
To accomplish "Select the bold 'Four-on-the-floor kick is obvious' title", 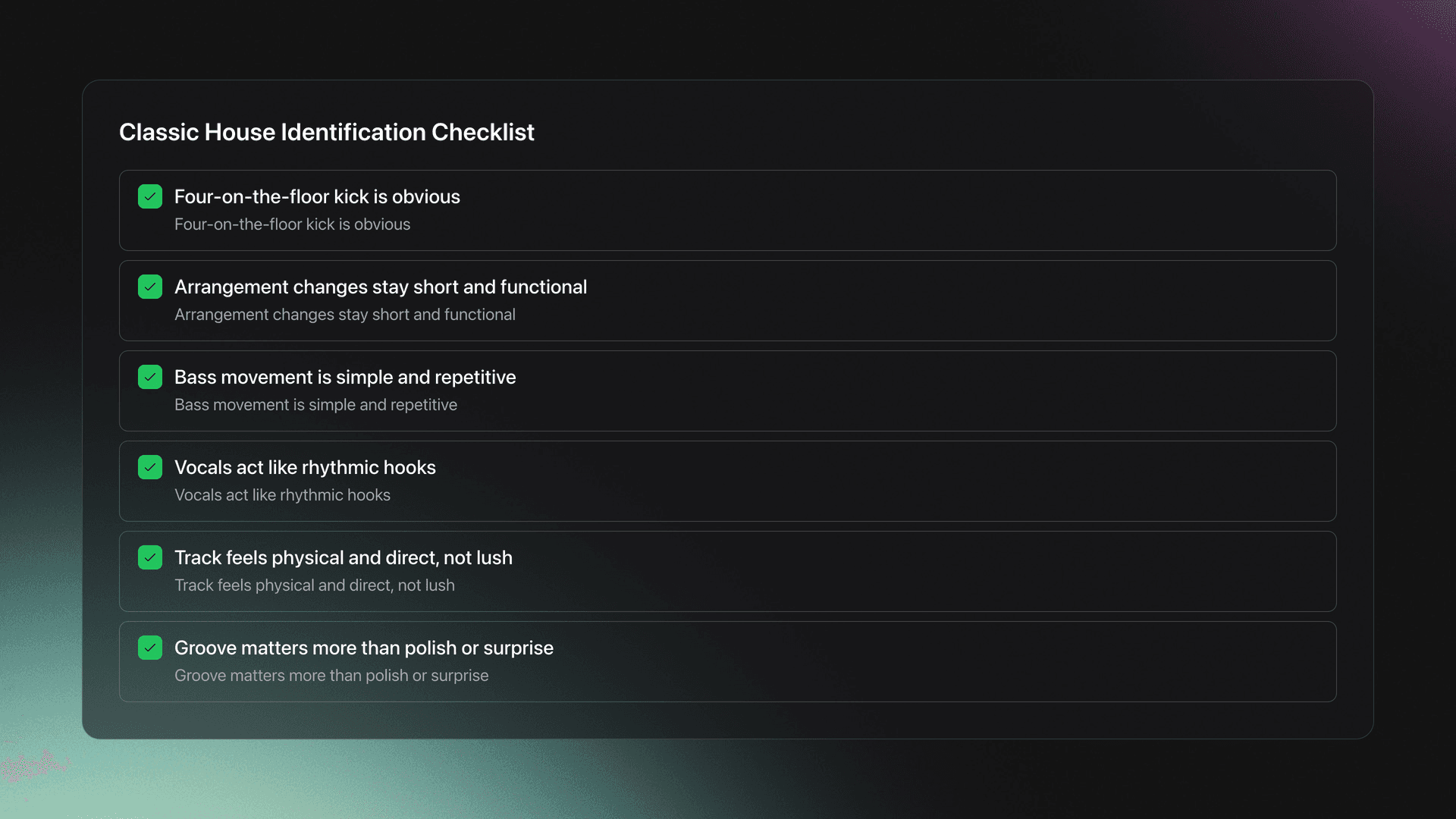I will (x=317, y=196).
